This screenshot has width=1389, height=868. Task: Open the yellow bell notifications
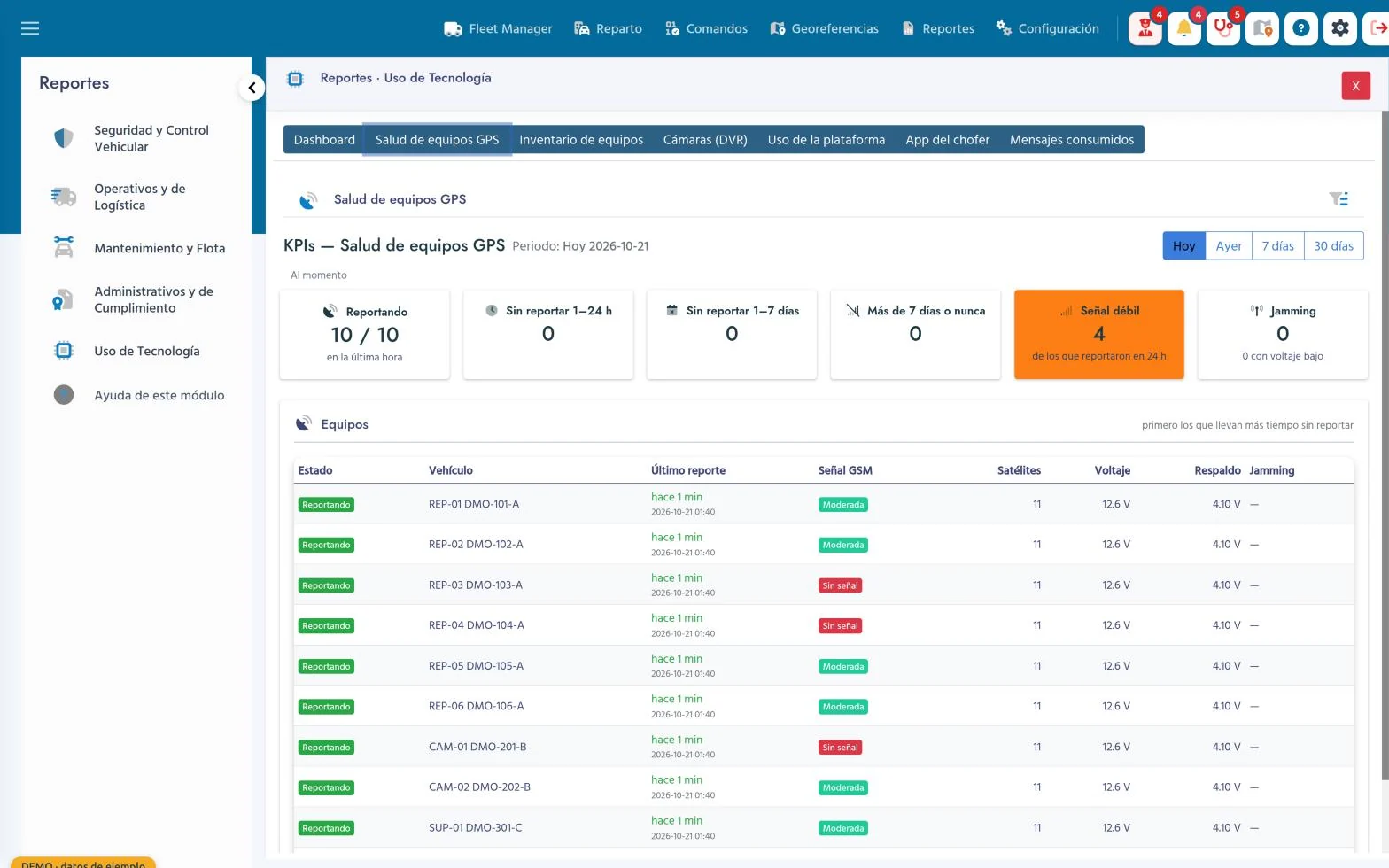pos(1184,28)
